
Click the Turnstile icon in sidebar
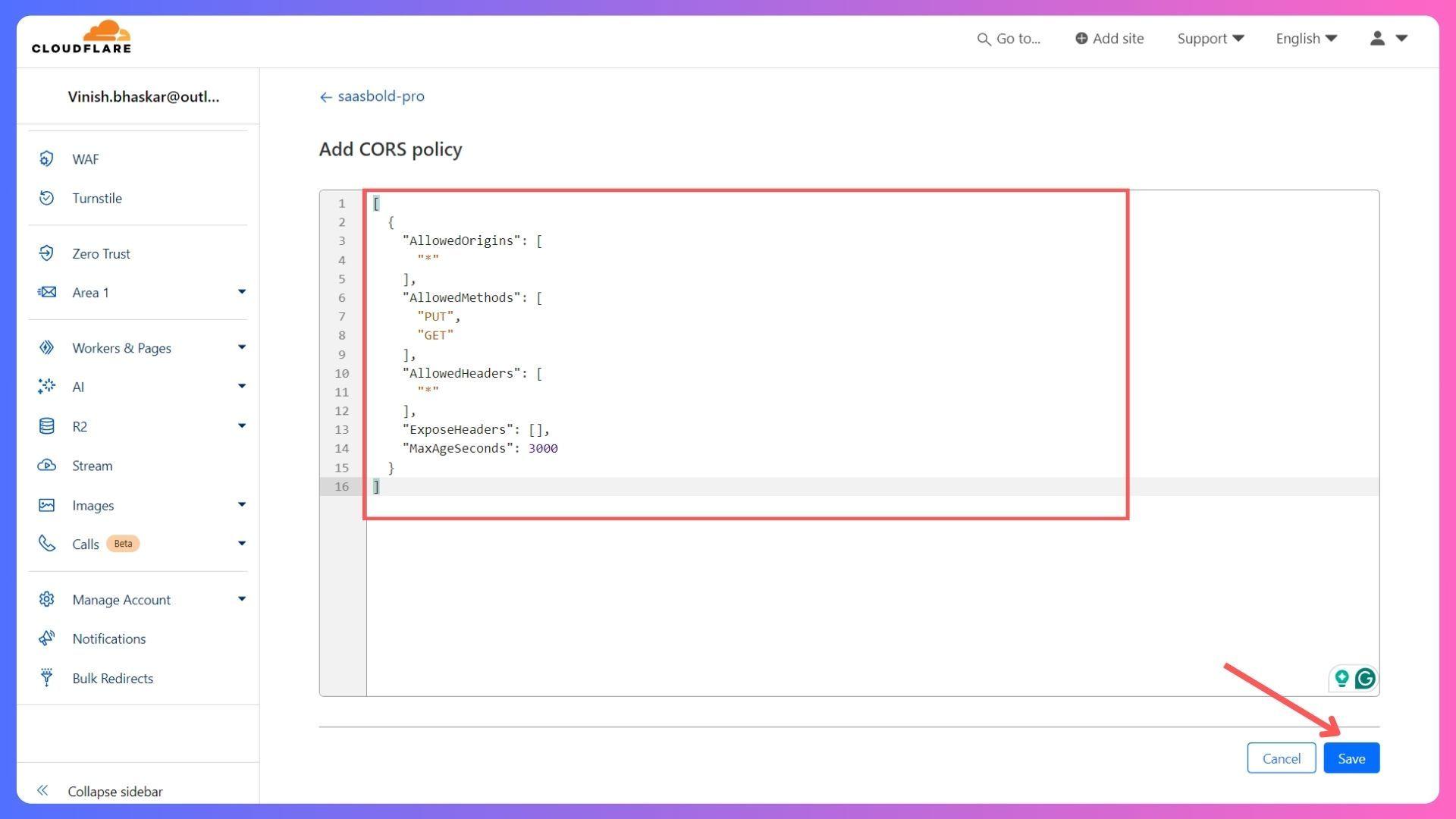[47, 198]
